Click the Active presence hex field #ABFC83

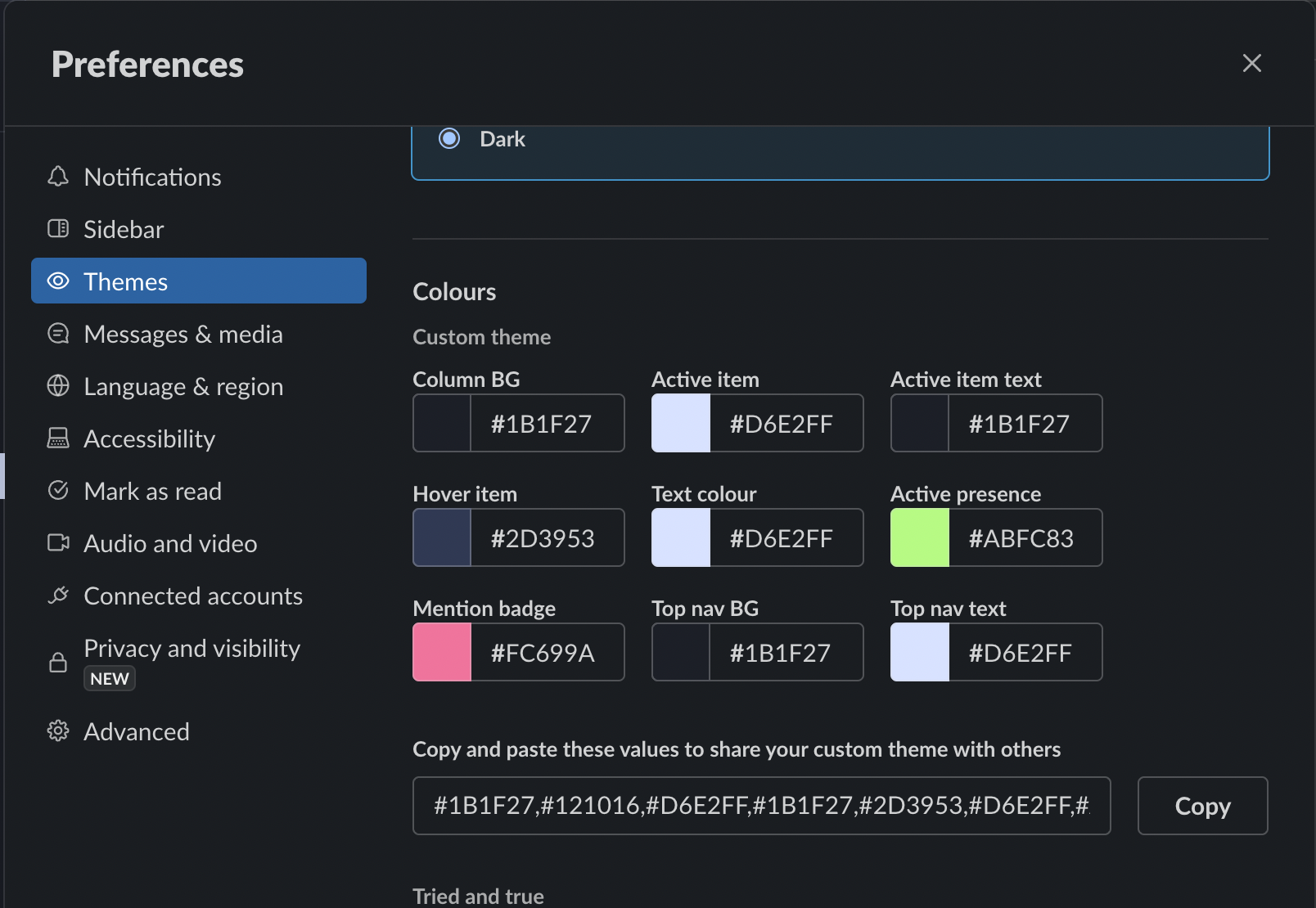click(1025, 537)
